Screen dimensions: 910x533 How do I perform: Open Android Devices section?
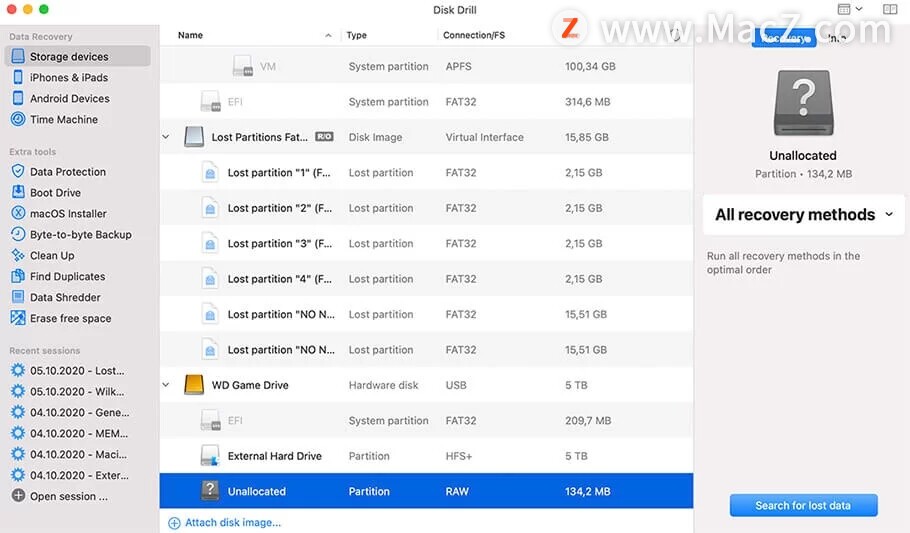coord(70,98)
